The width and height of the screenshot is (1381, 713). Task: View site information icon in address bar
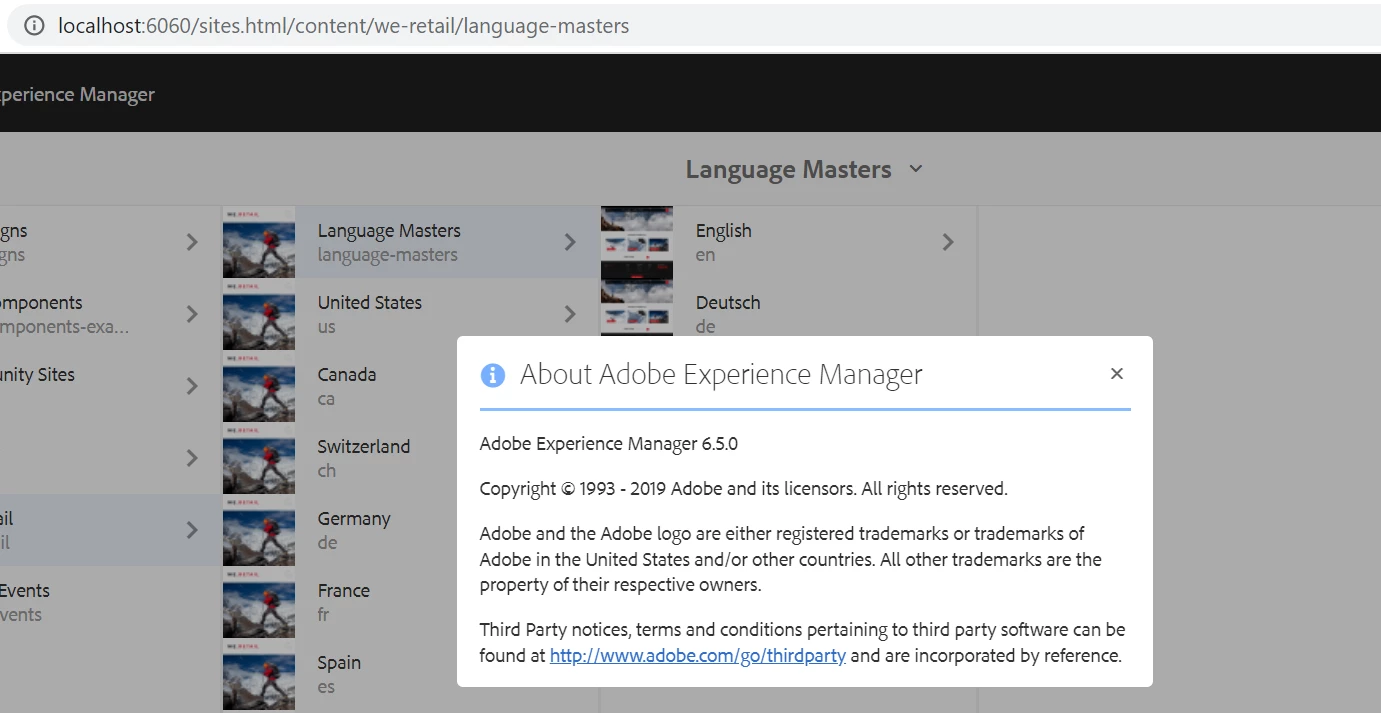tap(34, 26)
